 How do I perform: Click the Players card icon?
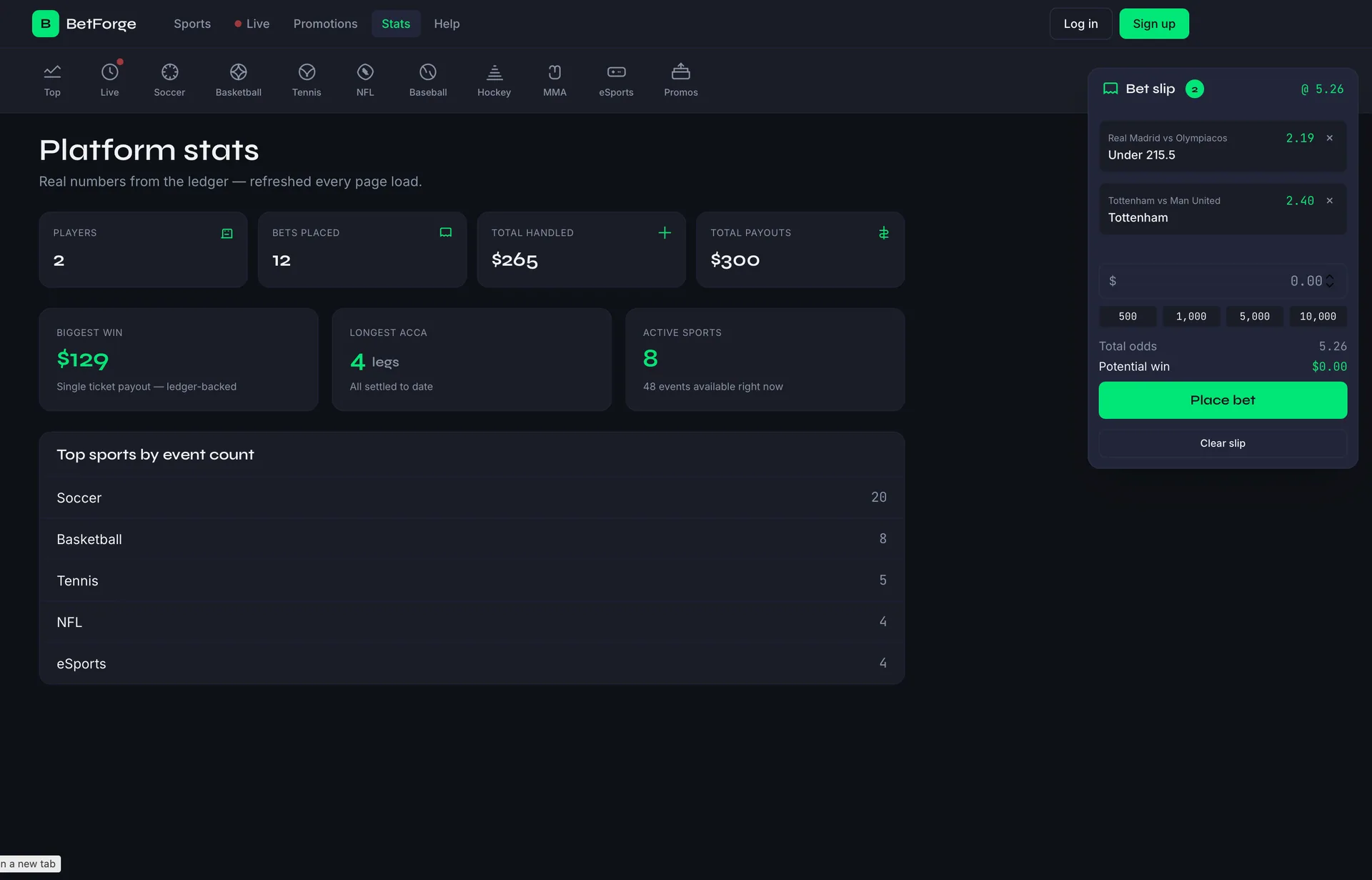pos(227,233)
